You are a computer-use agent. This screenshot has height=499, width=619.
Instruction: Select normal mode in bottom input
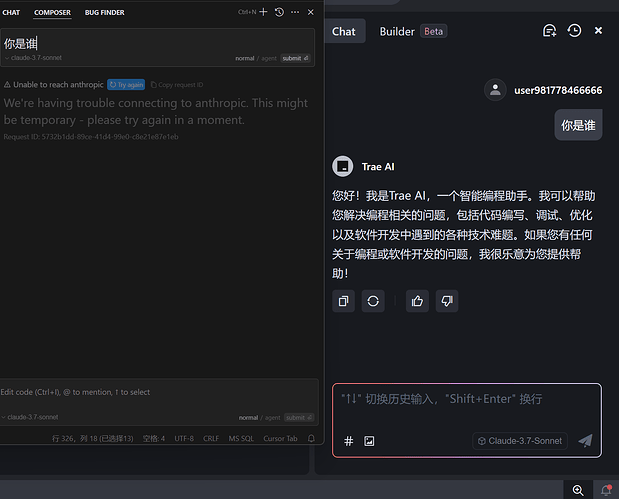point(248,418)
